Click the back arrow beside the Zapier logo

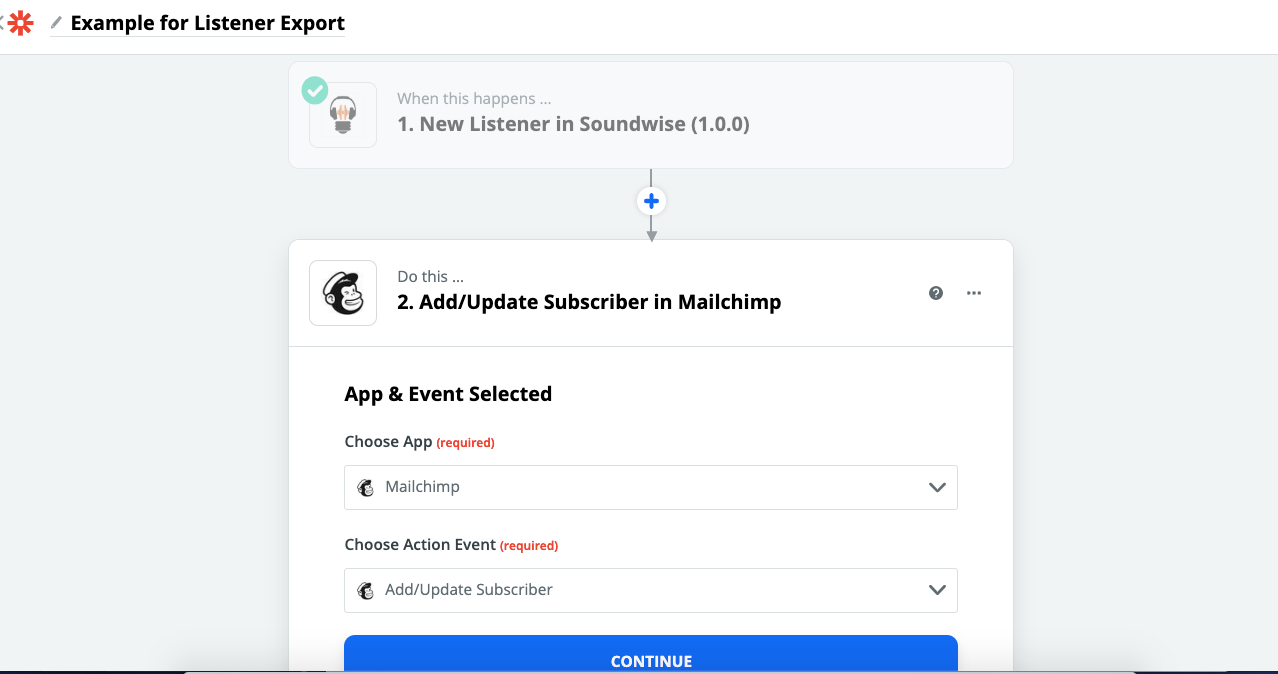pos(2,22)
